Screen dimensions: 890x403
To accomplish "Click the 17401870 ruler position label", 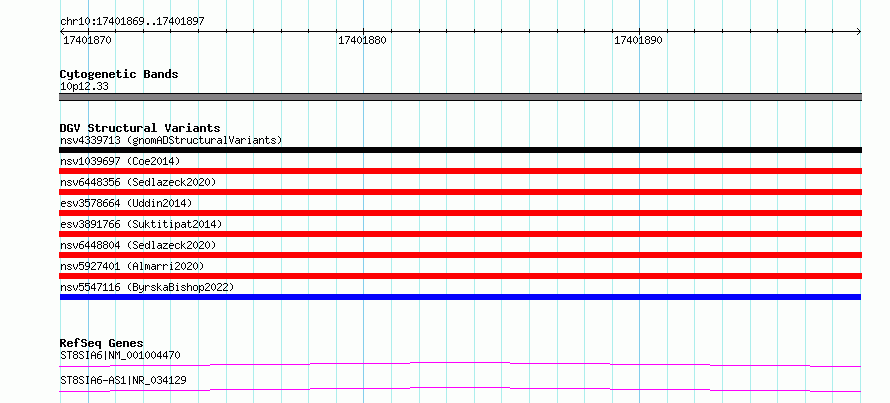I will tap(87, 40).
